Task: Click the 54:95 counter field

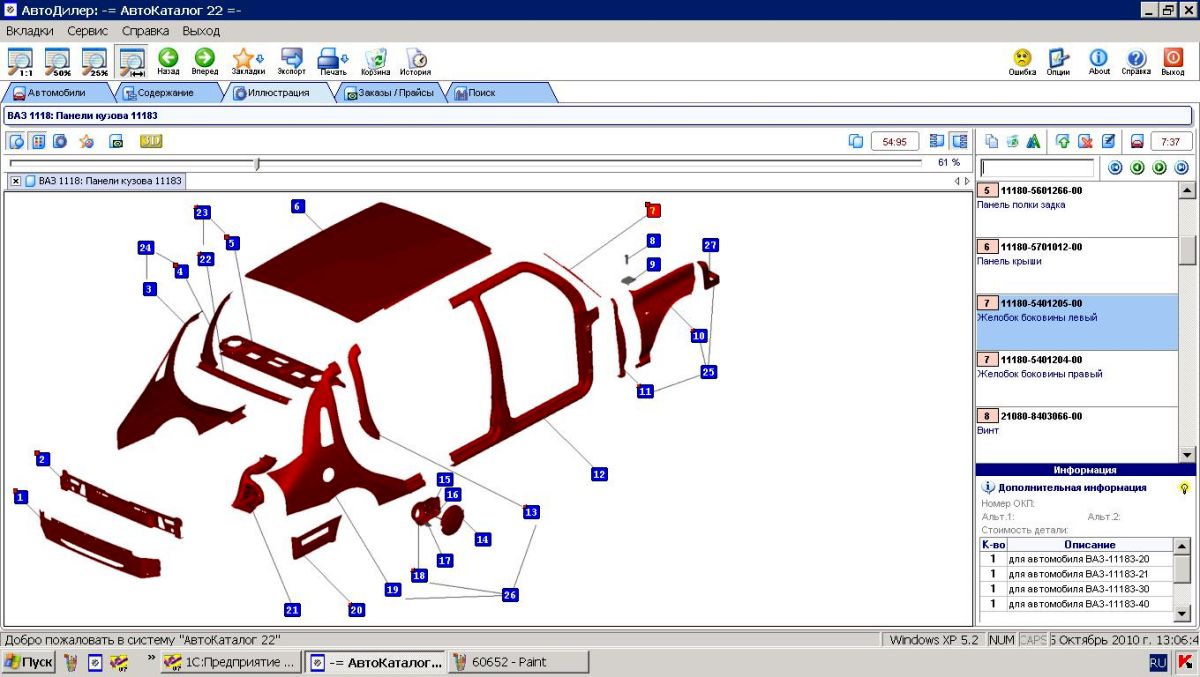Action: 894,141
